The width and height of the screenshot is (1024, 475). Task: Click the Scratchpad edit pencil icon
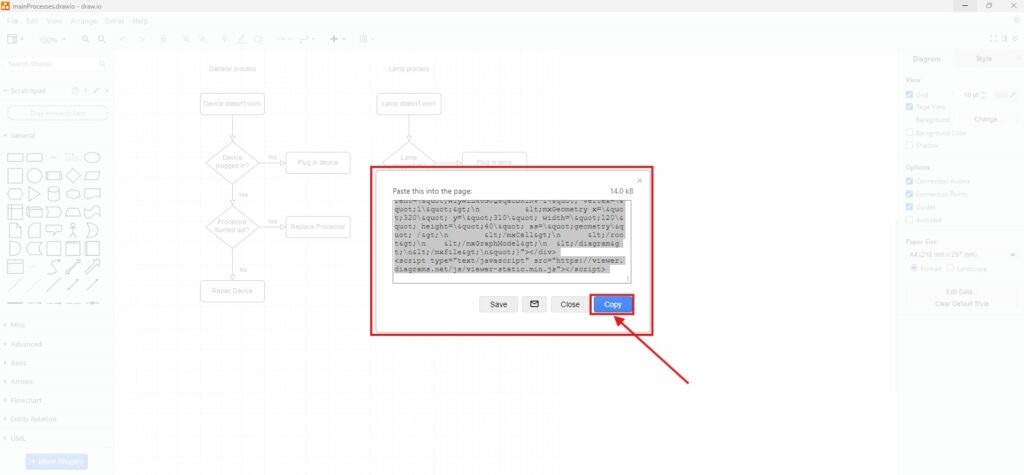point(96,91)
